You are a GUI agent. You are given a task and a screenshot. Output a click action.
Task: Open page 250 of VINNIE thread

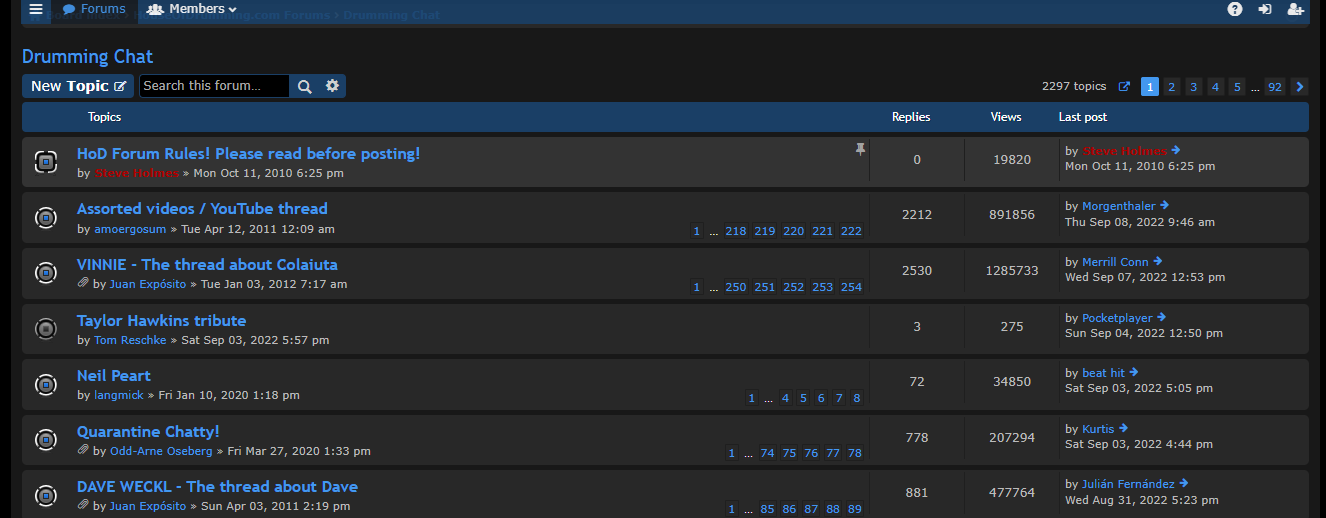click(x=736, y=287)
